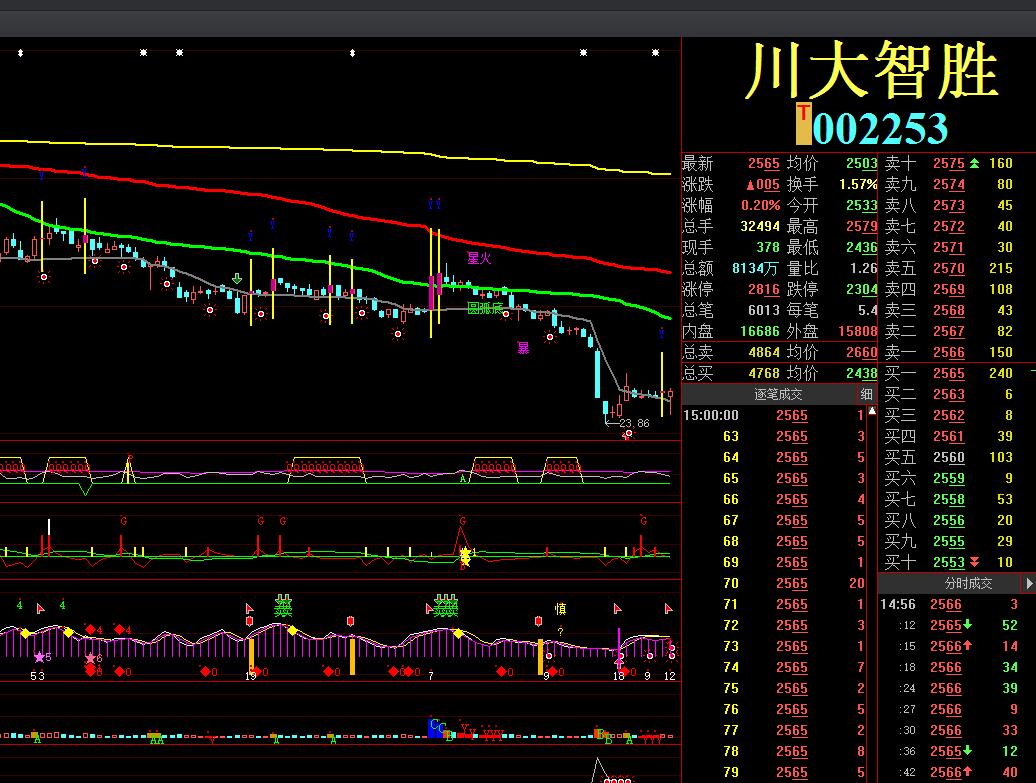Viewport: 1036px width, 783px height.
Task: Select the 买五 bid price 2560
Action: (949, 457)
